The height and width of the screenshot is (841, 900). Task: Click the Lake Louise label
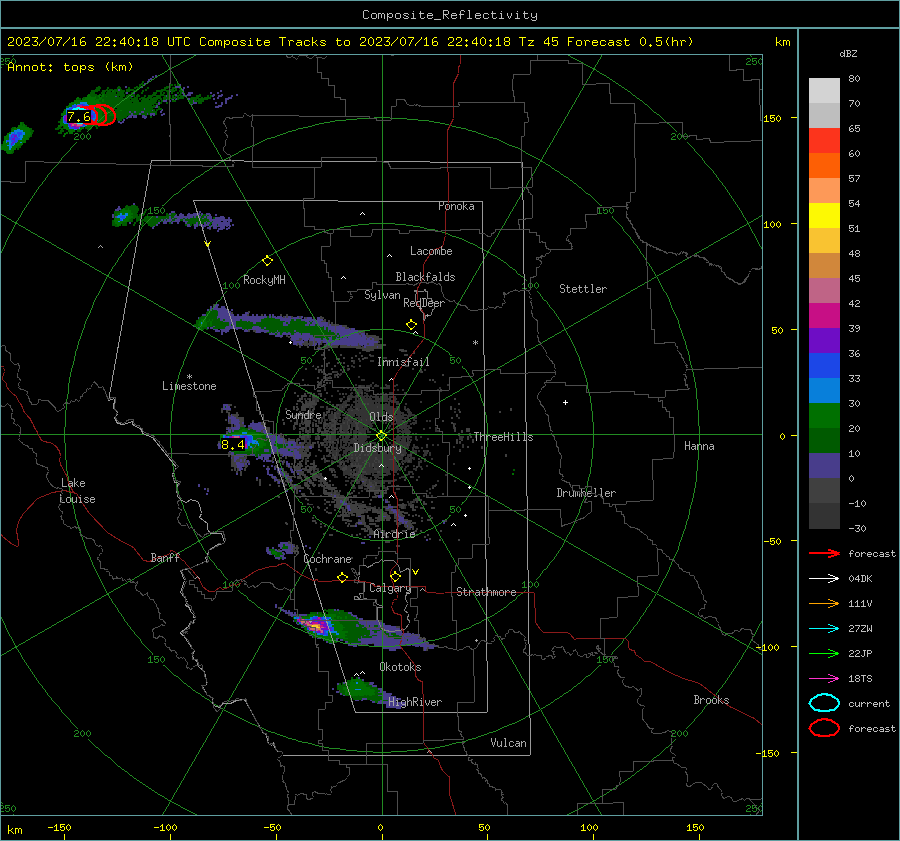(x=77, y=491)
